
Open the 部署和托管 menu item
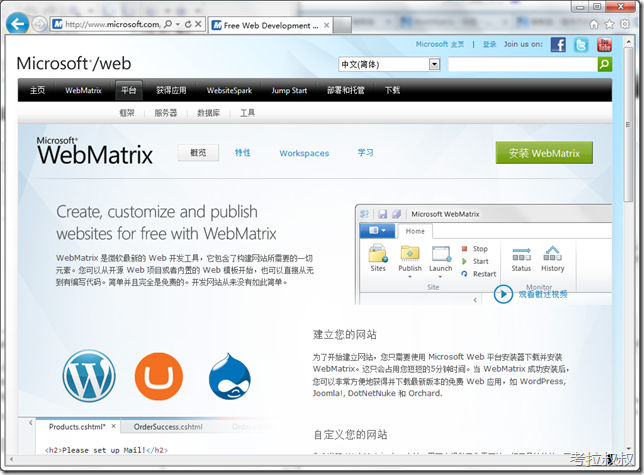tap(345, 90)
